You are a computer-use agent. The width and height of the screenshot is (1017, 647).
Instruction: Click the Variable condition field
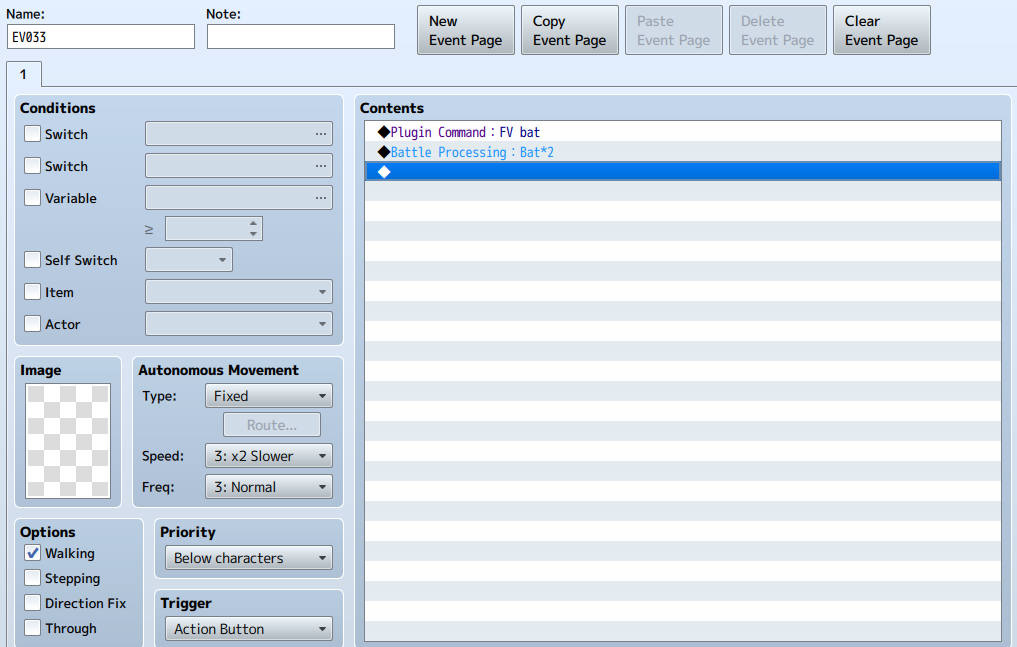coord(239,198)
